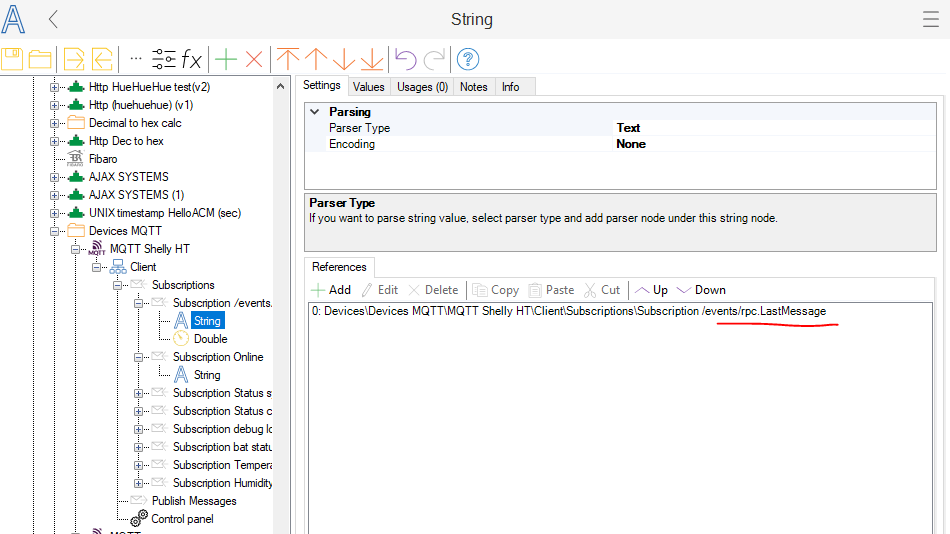Click the purple undo icon
Screen dimensions: 950x534
point(405,59)
